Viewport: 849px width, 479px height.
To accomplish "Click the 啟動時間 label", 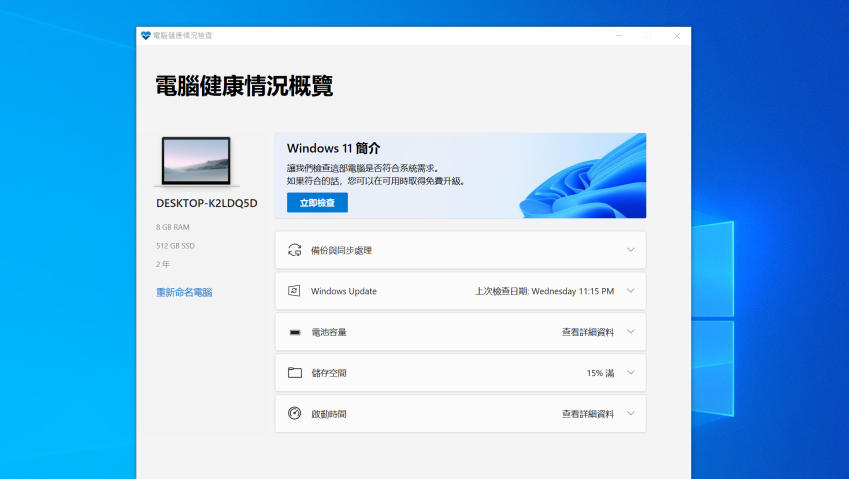I will (x=329, y=414).
